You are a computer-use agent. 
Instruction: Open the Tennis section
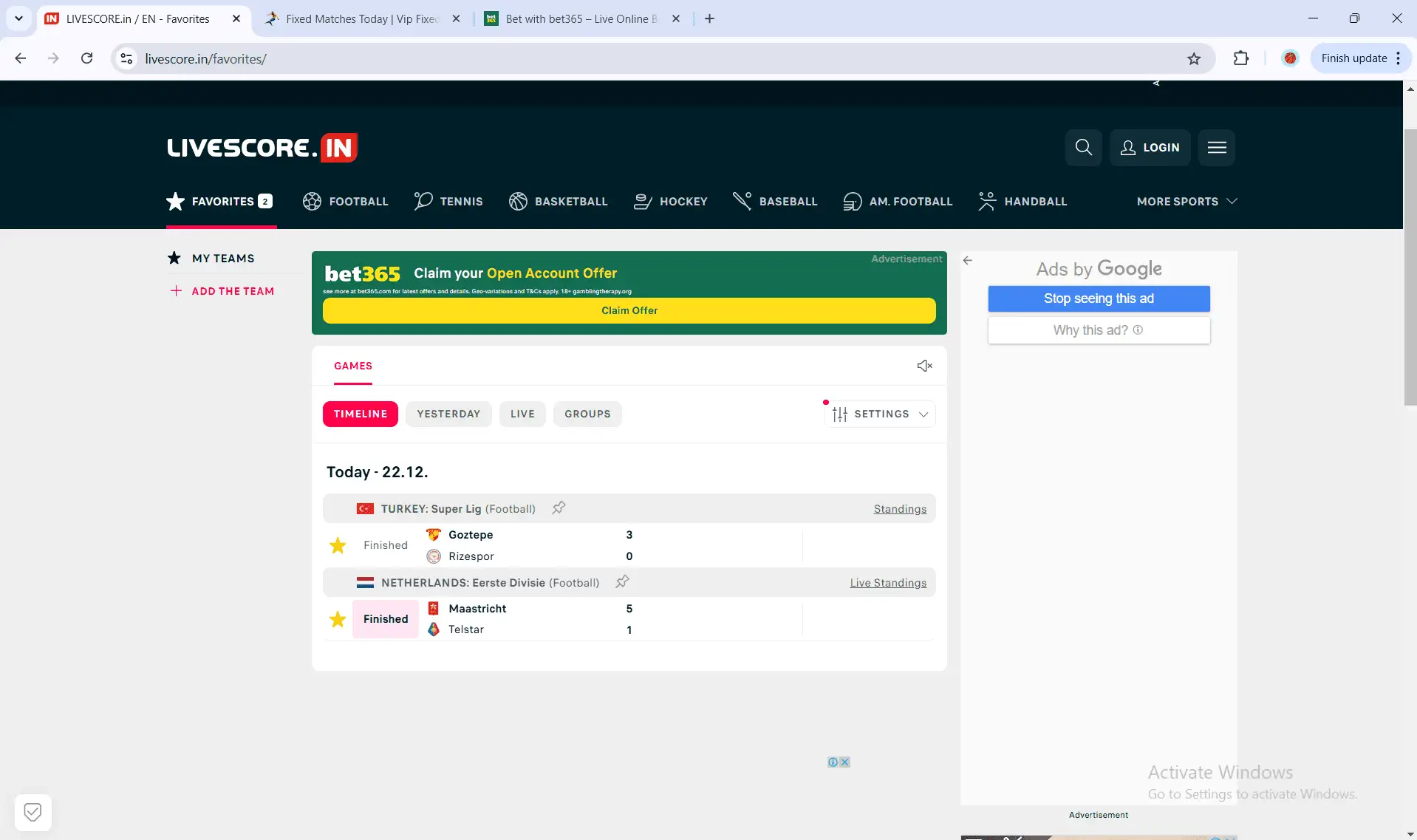pos(448,201)
